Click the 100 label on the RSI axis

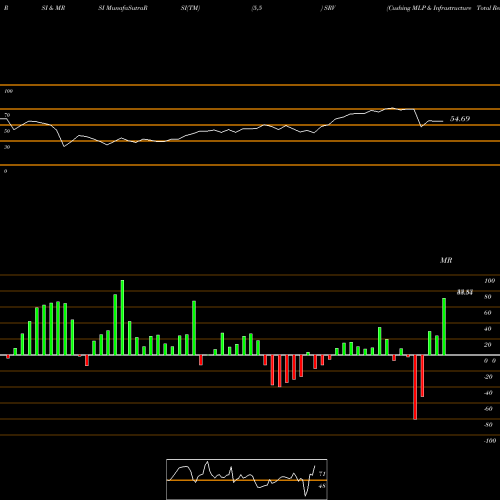(8, 91)
